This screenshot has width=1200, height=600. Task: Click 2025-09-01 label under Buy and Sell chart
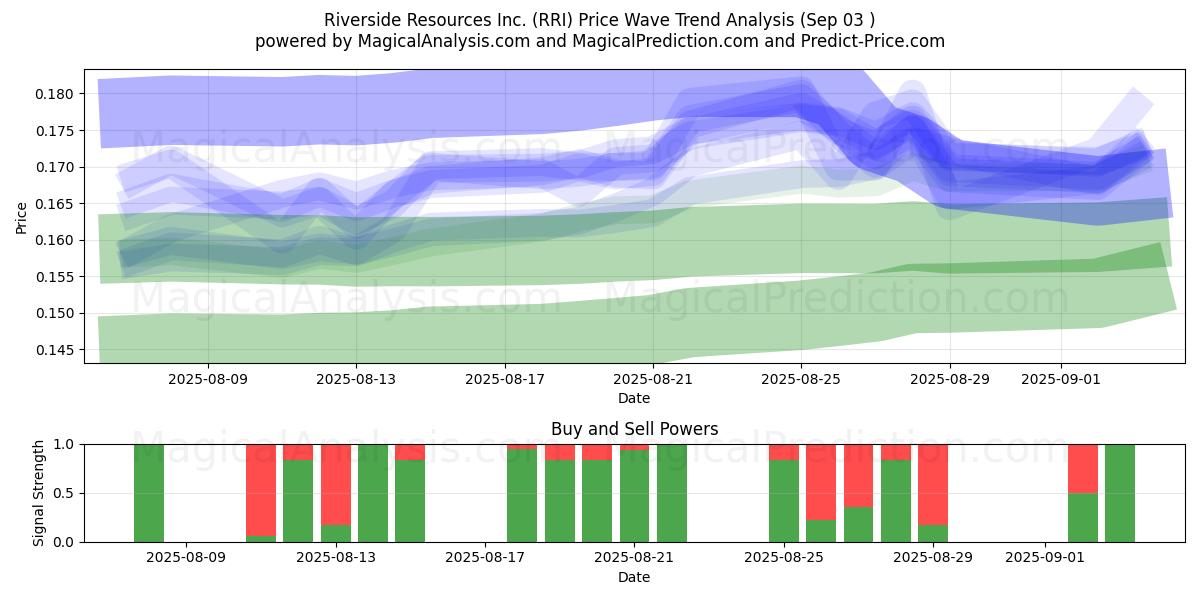point(1045,559)
